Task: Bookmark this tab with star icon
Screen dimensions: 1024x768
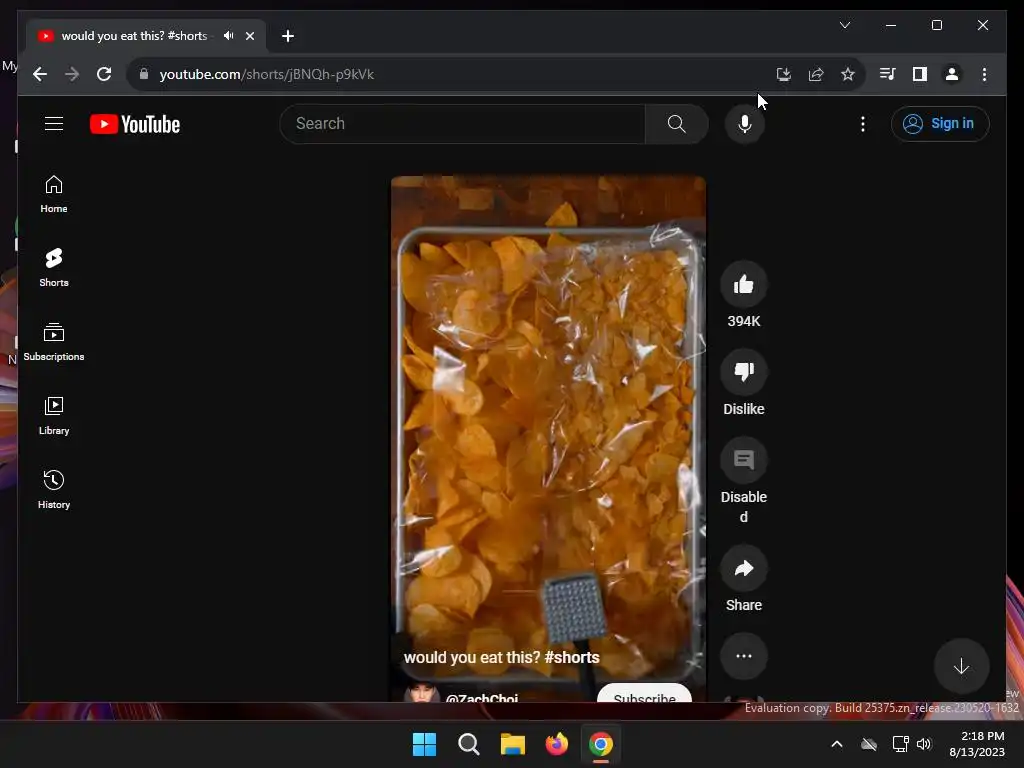Action: pos(848,74)
